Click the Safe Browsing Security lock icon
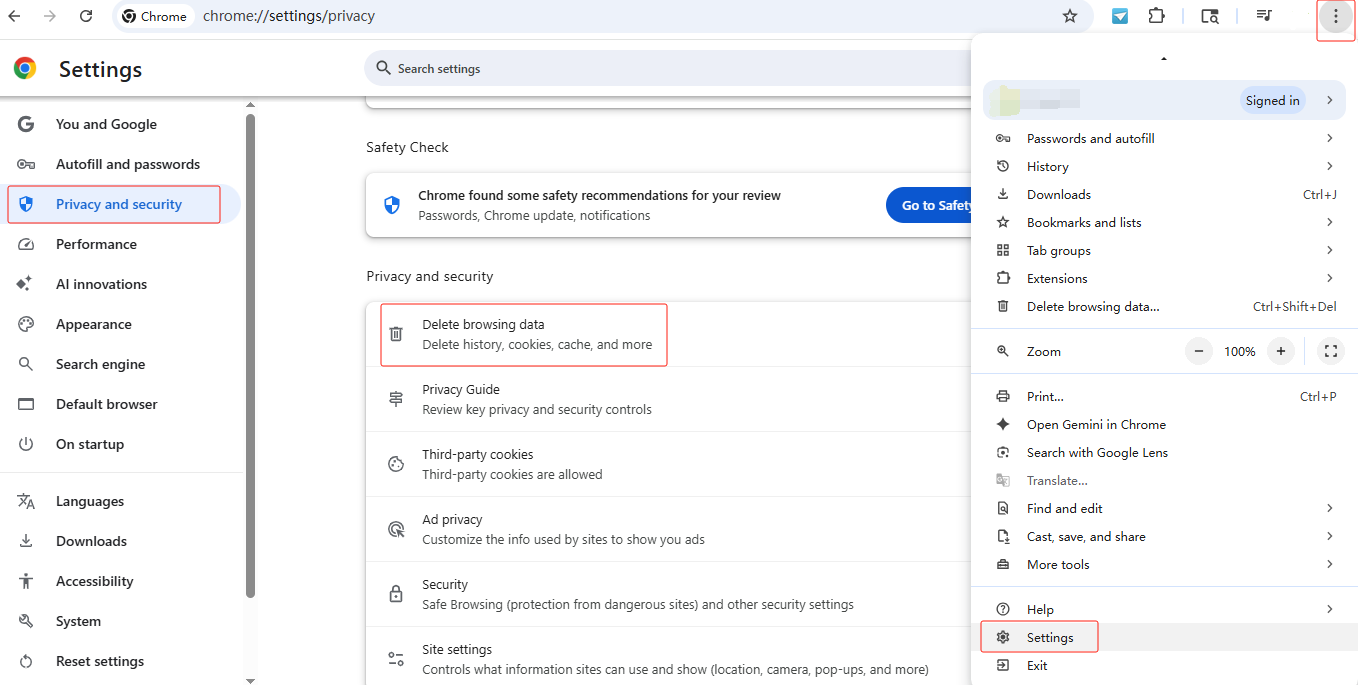 pyautogui.click(x=395, y=591)
